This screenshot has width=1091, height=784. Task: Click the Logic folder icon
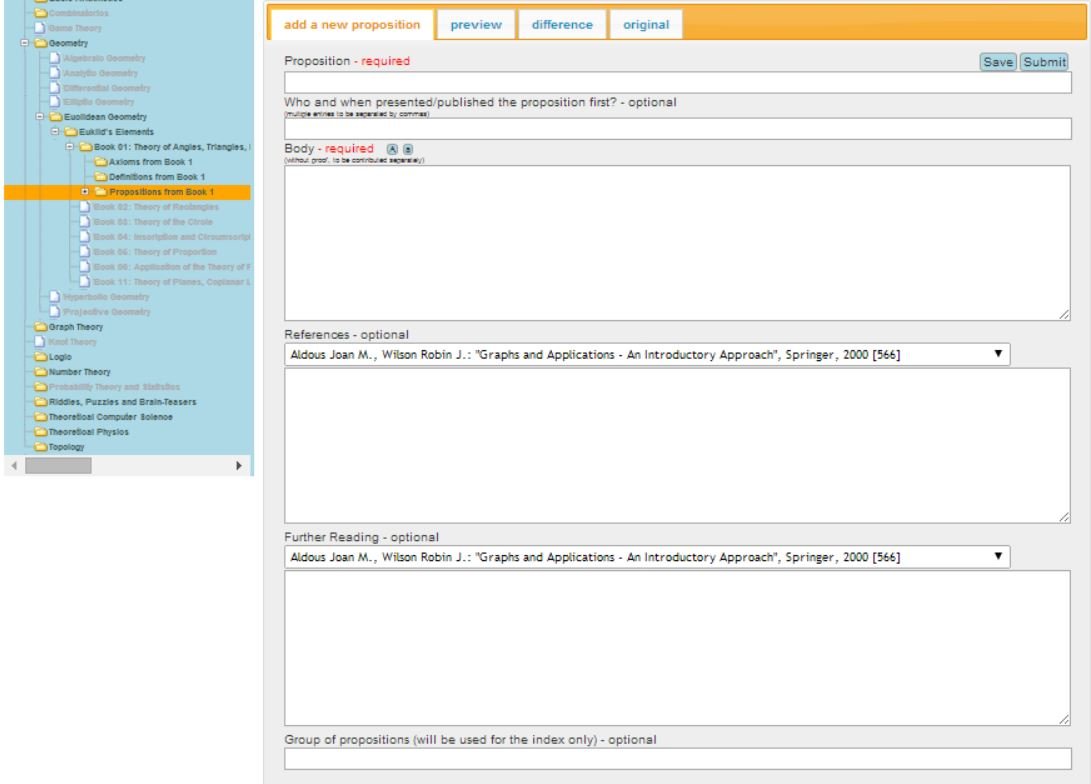click(42, 356)
